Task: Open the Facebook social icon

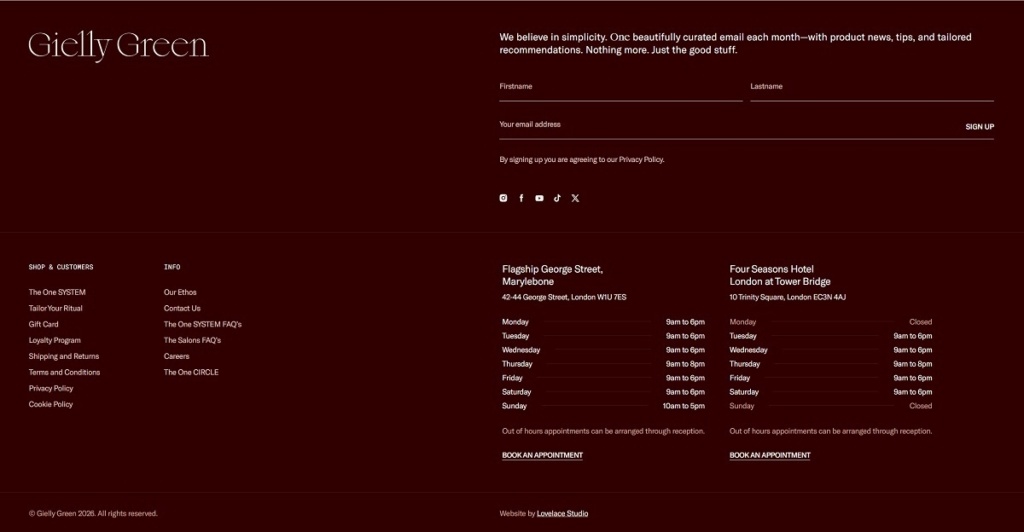Action: click(521, 198)
